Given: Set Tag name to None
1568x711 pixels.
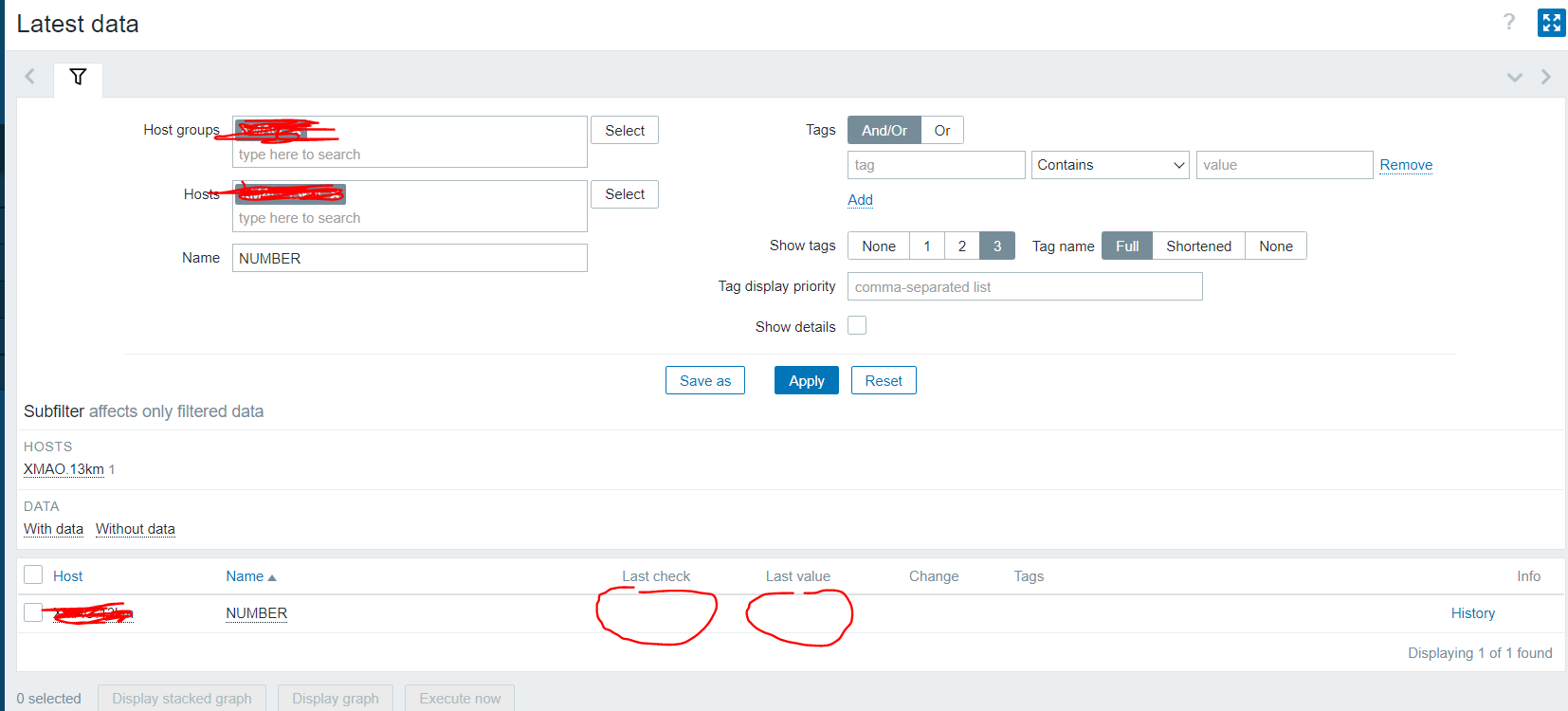Looking at the screenshot, I should 1276,246.
